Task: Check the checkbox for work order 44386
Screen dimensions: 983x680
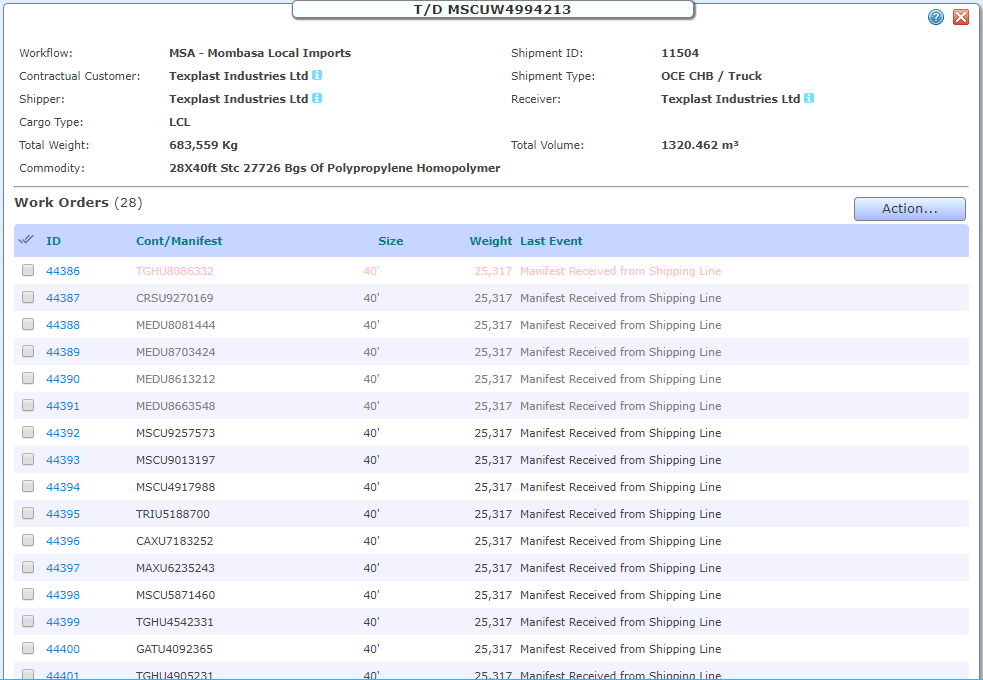Action: pyautogui.click(x=26, y=270)
